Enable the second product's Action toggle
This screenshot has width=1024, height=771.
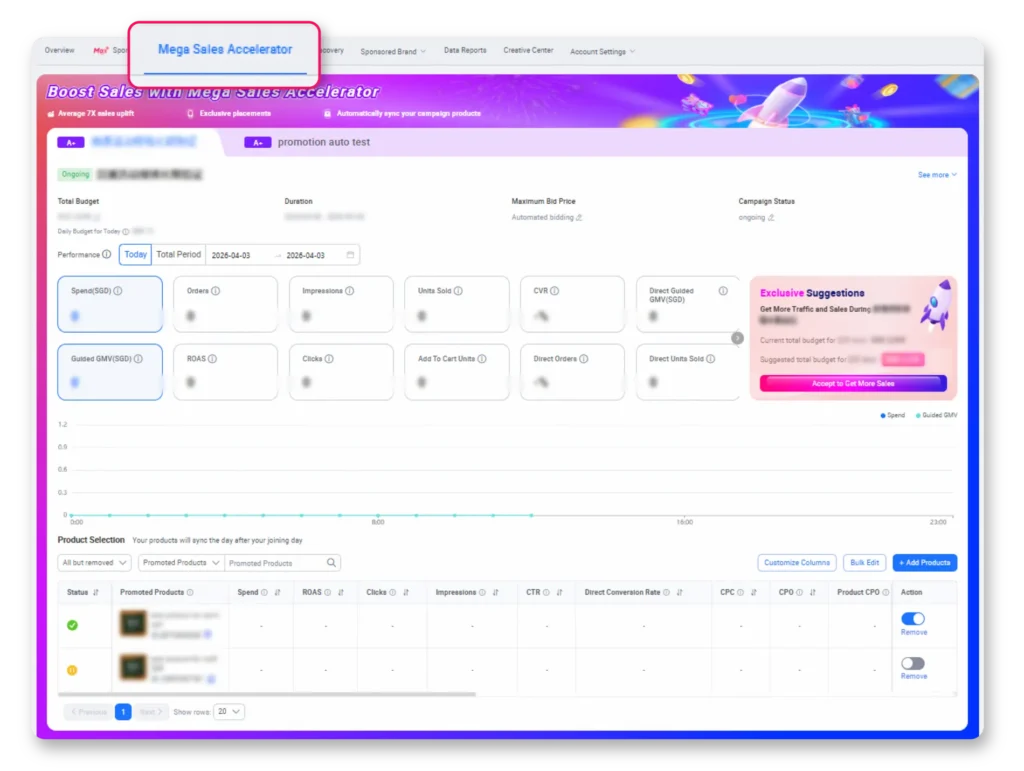click(912, 663)
